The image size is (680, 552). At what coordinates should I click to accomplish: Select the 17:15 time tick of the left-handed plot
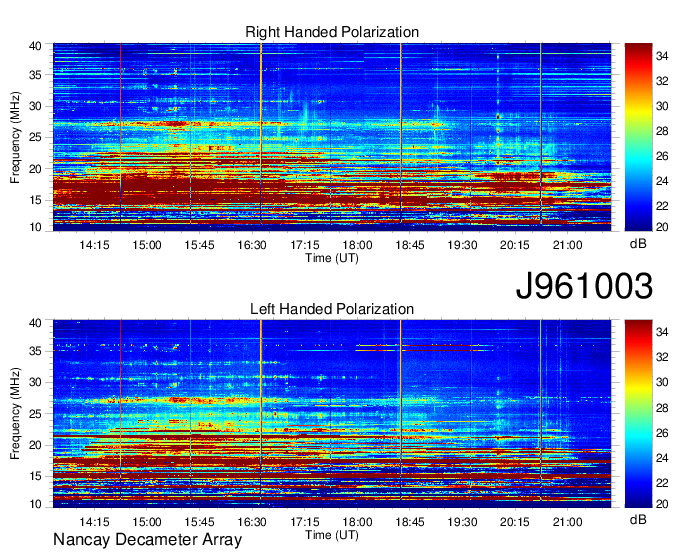[x=305, y=521]
